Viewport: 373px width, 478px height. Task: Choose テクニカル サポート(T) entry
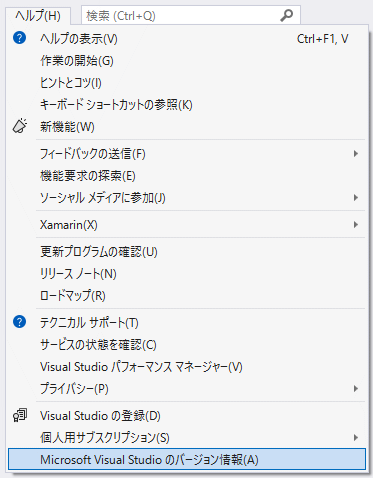pos(187,323)
